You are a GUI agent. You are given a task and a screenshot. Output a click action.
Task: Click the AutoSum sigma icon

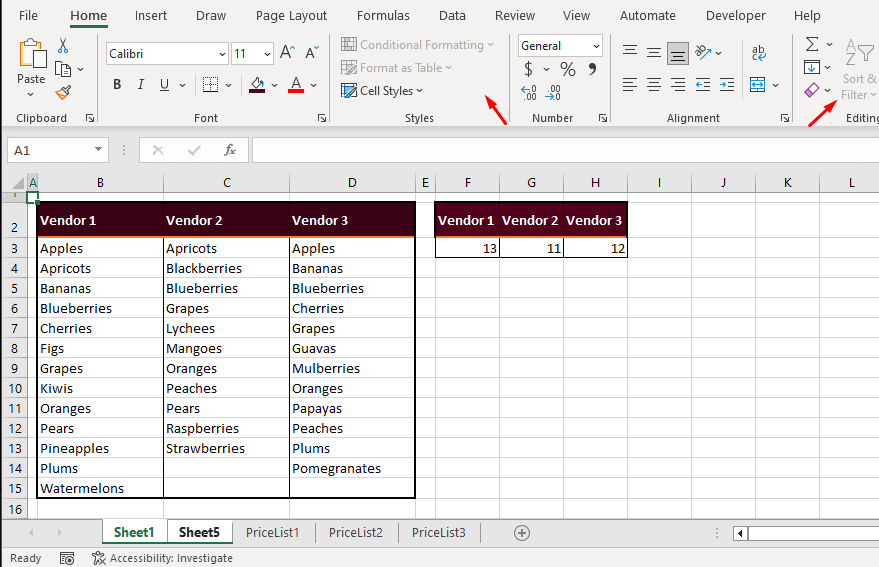812,44
